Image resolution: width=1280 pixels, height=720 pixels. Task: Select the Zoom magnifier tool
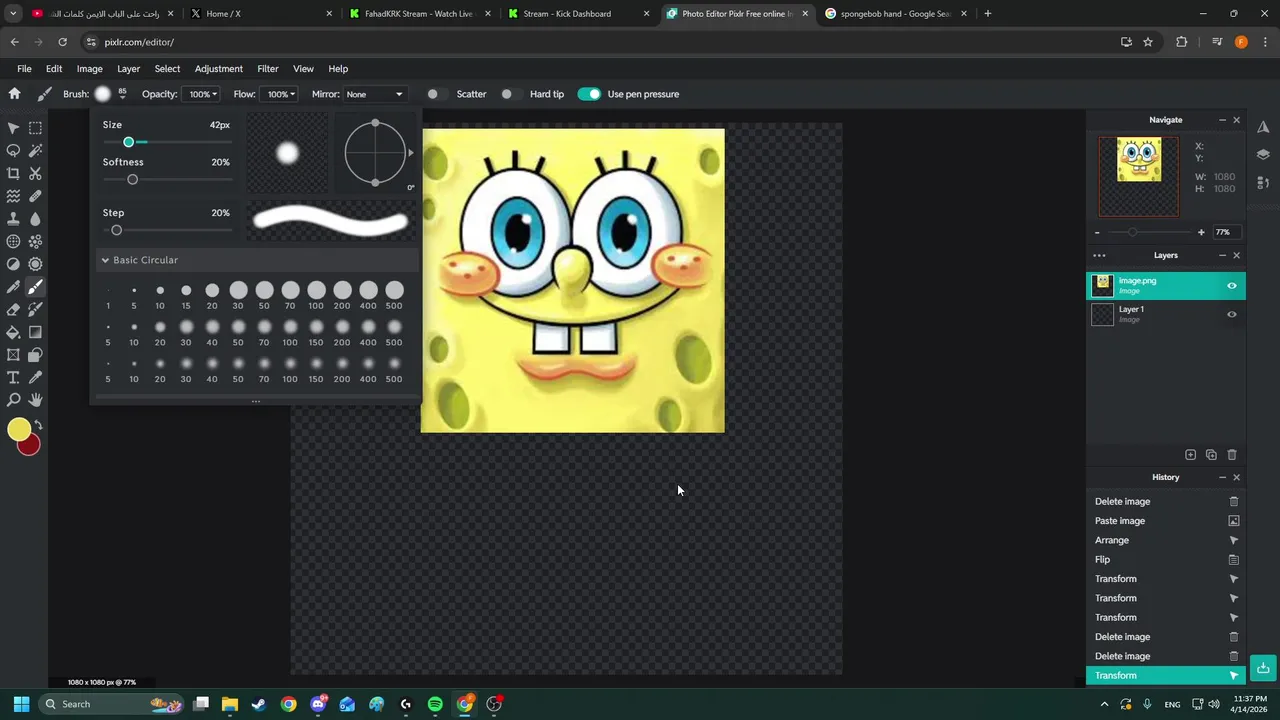13,400
